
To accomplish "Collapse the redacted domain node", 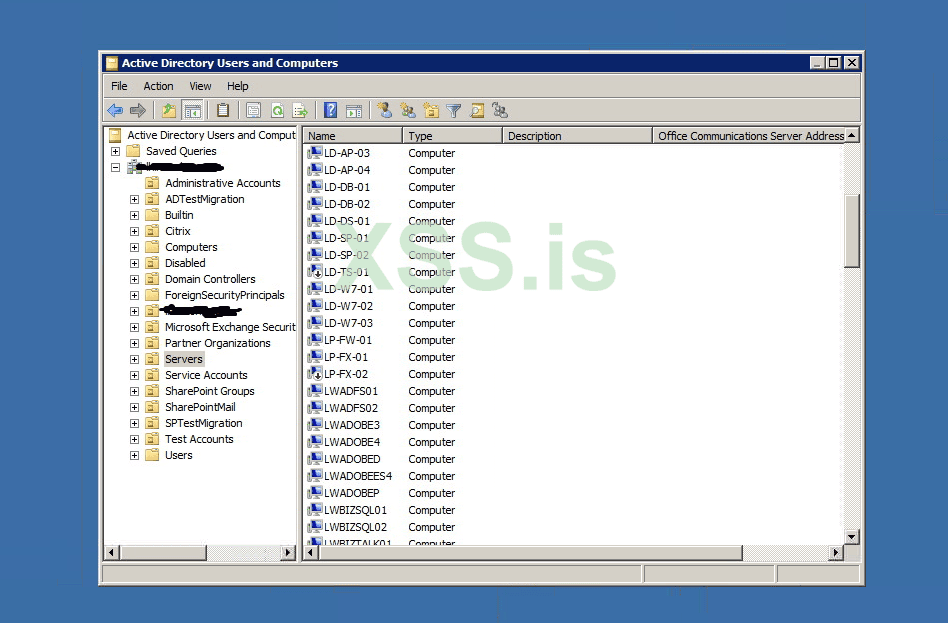I will click(x=115, y=168).
